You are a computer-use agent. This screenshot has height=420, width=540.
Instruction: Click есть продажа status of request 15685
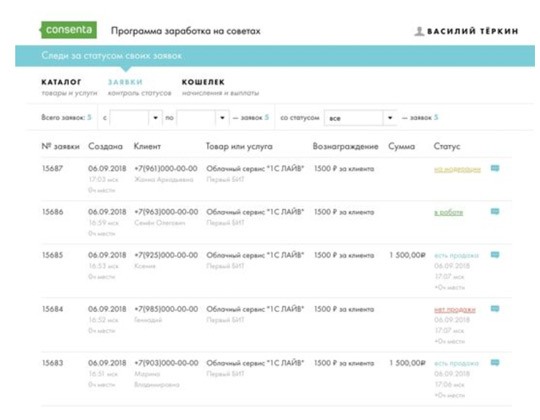pyautogui.click(x=456, y=255)
